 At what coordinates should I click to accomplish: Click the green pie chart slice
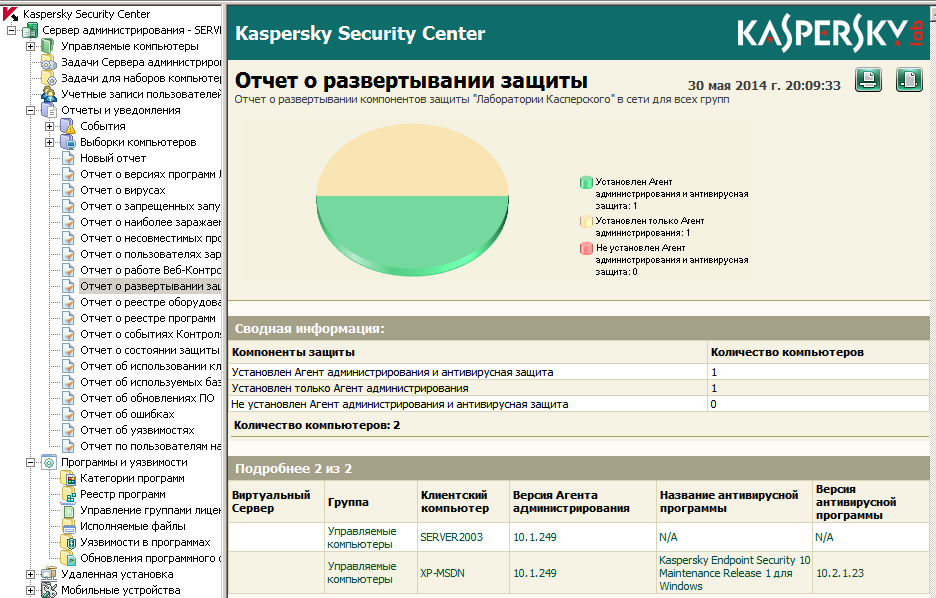coord(412,233)
